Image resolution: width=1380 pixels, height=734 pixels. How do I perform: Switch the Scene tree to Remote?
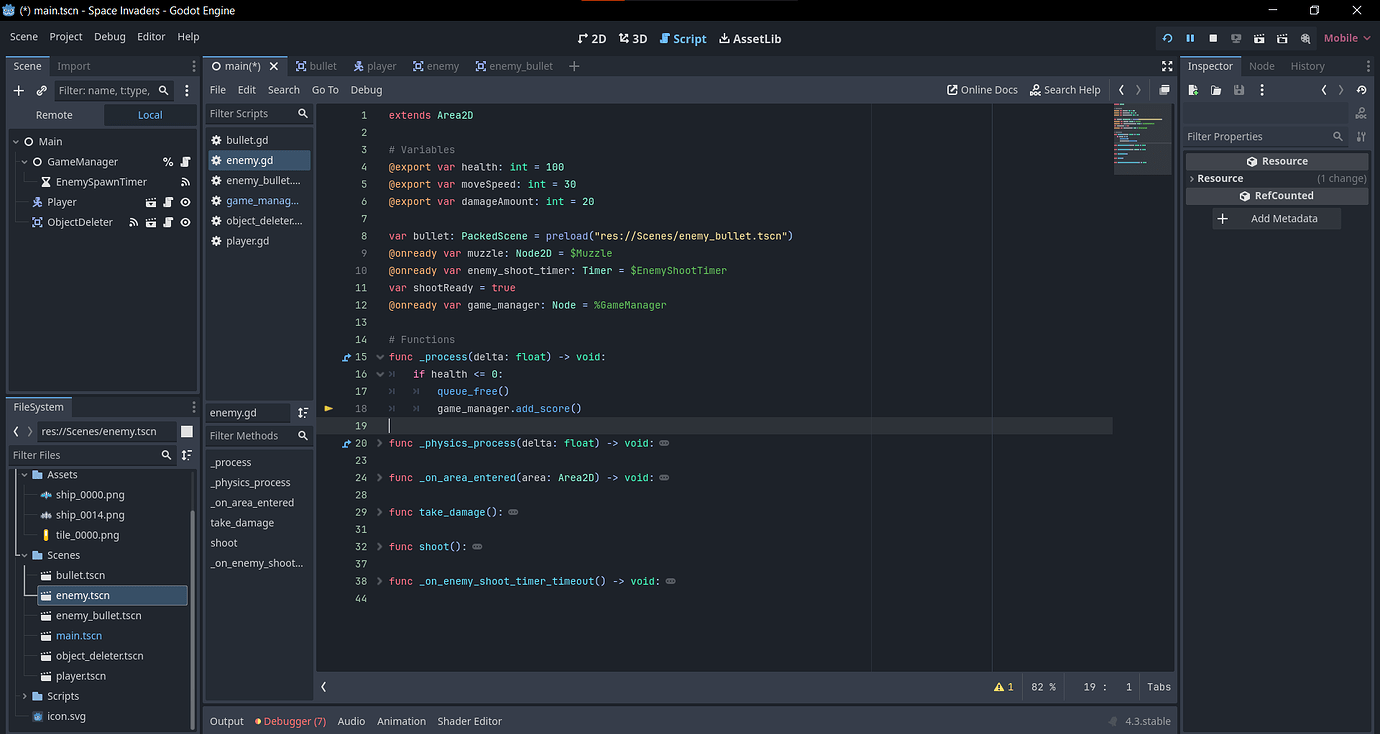click(54, 115)
